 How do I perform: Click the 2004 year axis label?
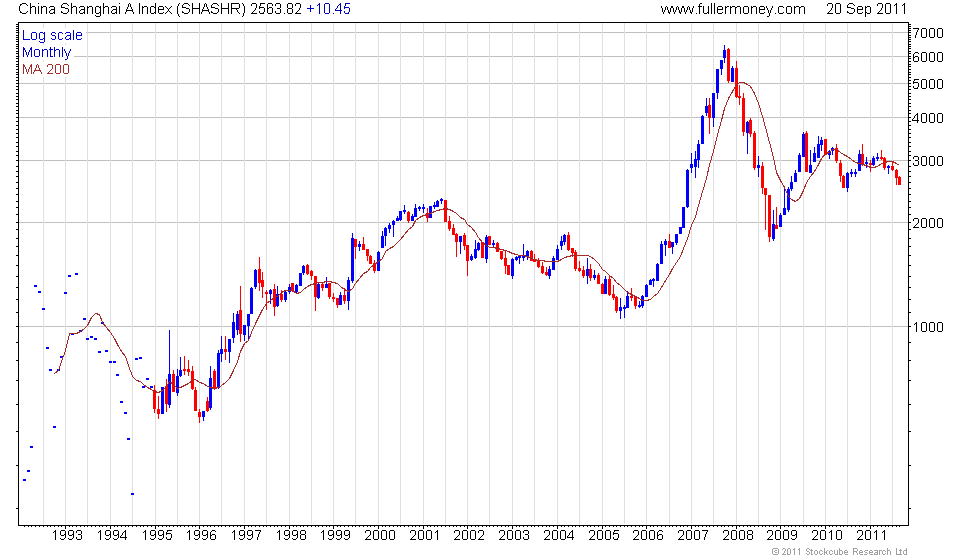tap(559, 536)
